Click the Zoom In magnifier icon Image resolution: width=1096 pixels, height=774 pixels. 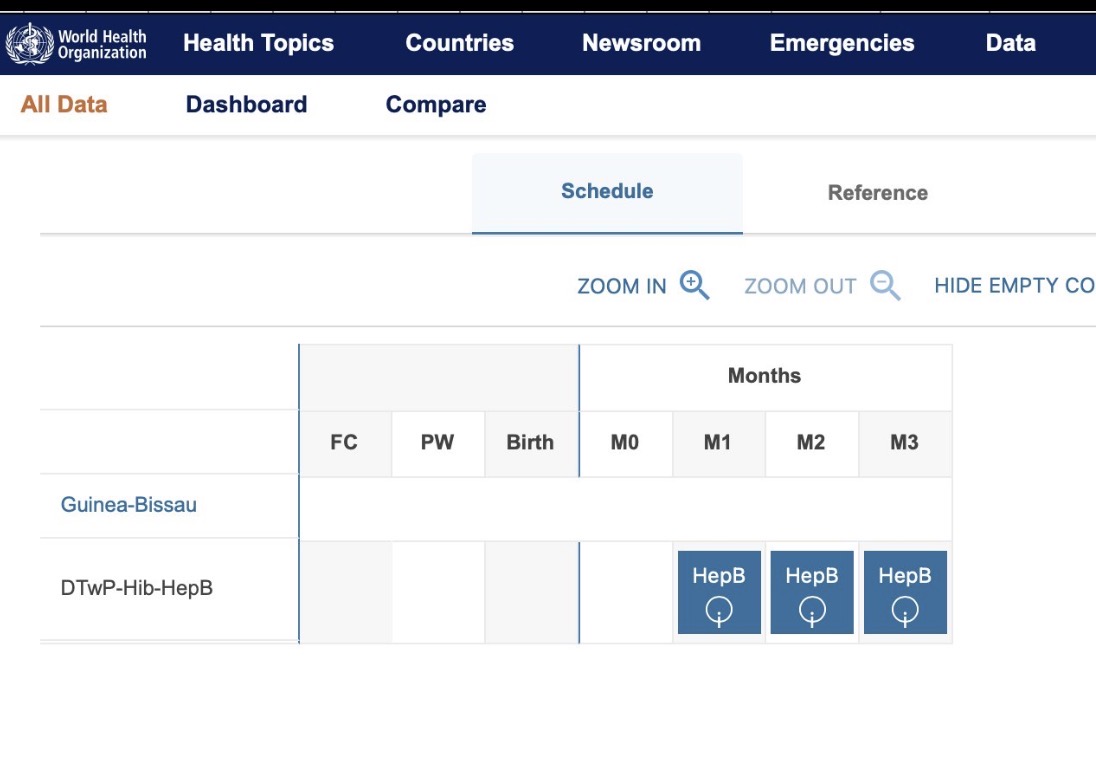tap(694, 285)
